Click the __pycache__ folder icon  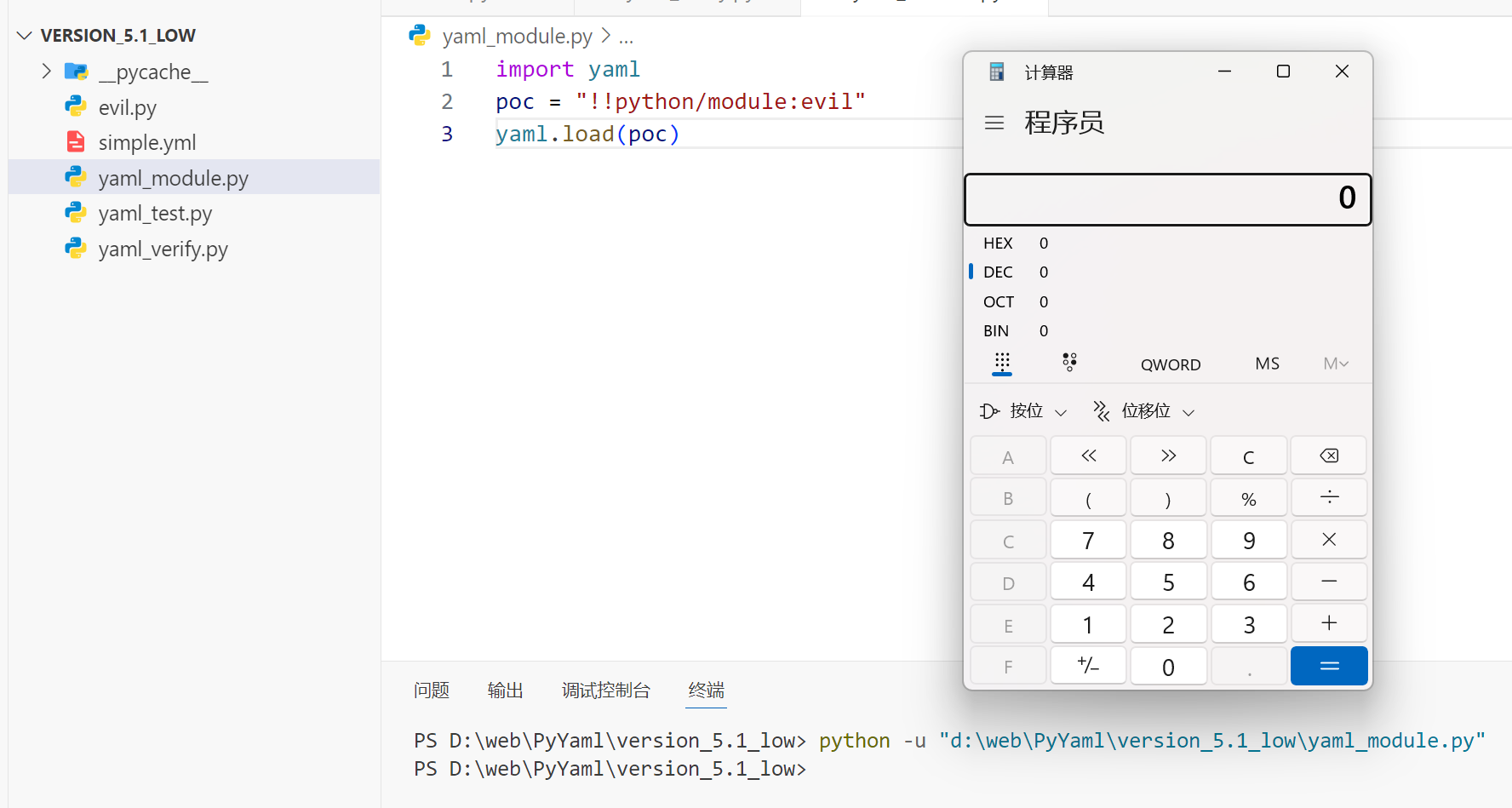(x=76, y=71)
